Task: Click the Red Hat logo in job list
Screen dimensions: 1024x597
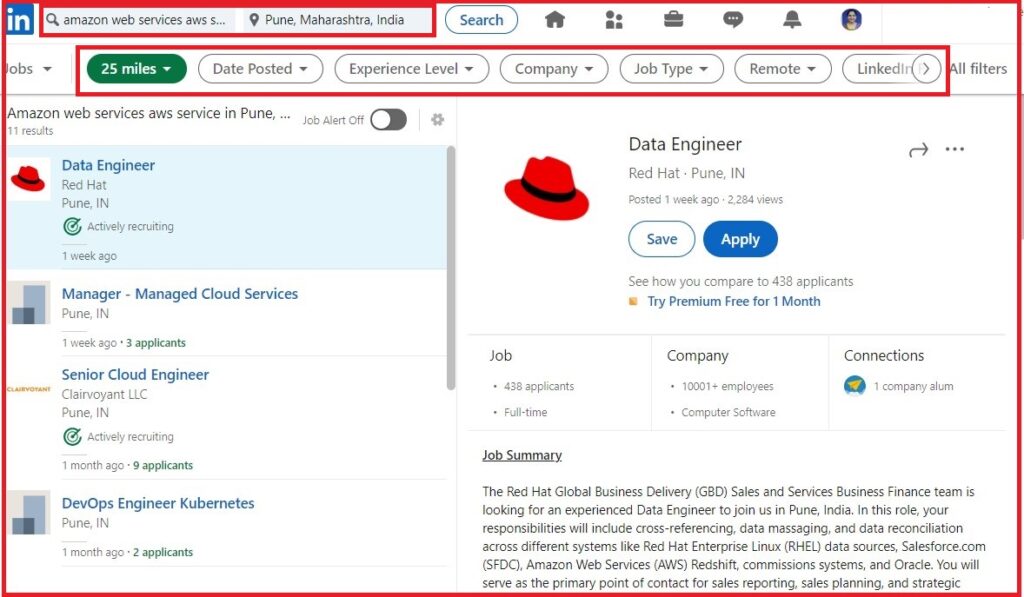Action: tap(28, 178)
